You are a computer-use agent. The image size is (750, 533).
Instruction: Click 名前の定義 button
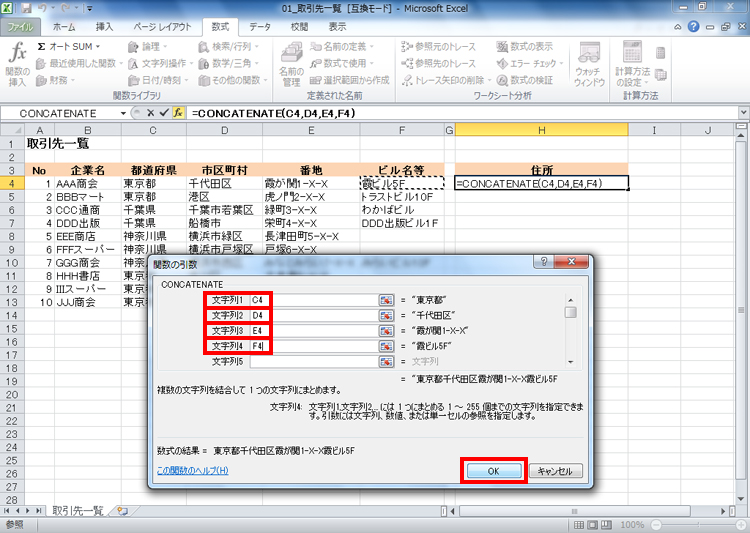click(341, 46)
